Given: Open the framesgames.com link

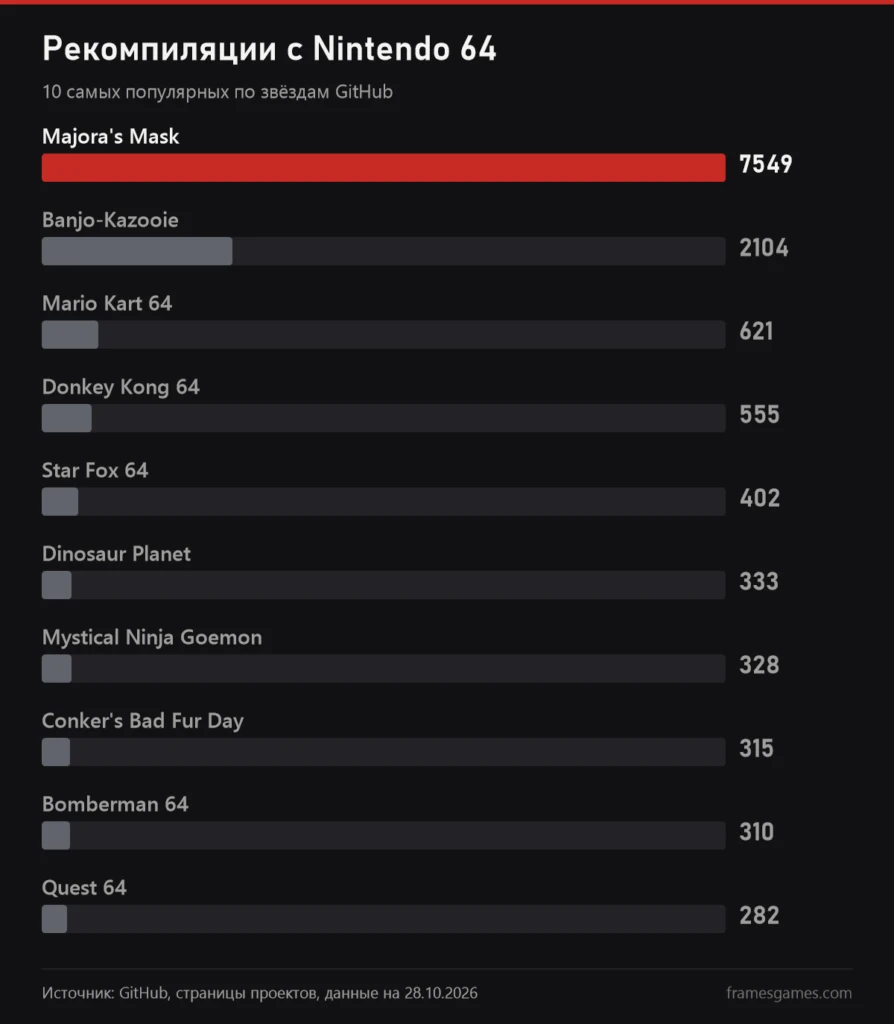Looking at the screenshot, I should tap(789, 993).
